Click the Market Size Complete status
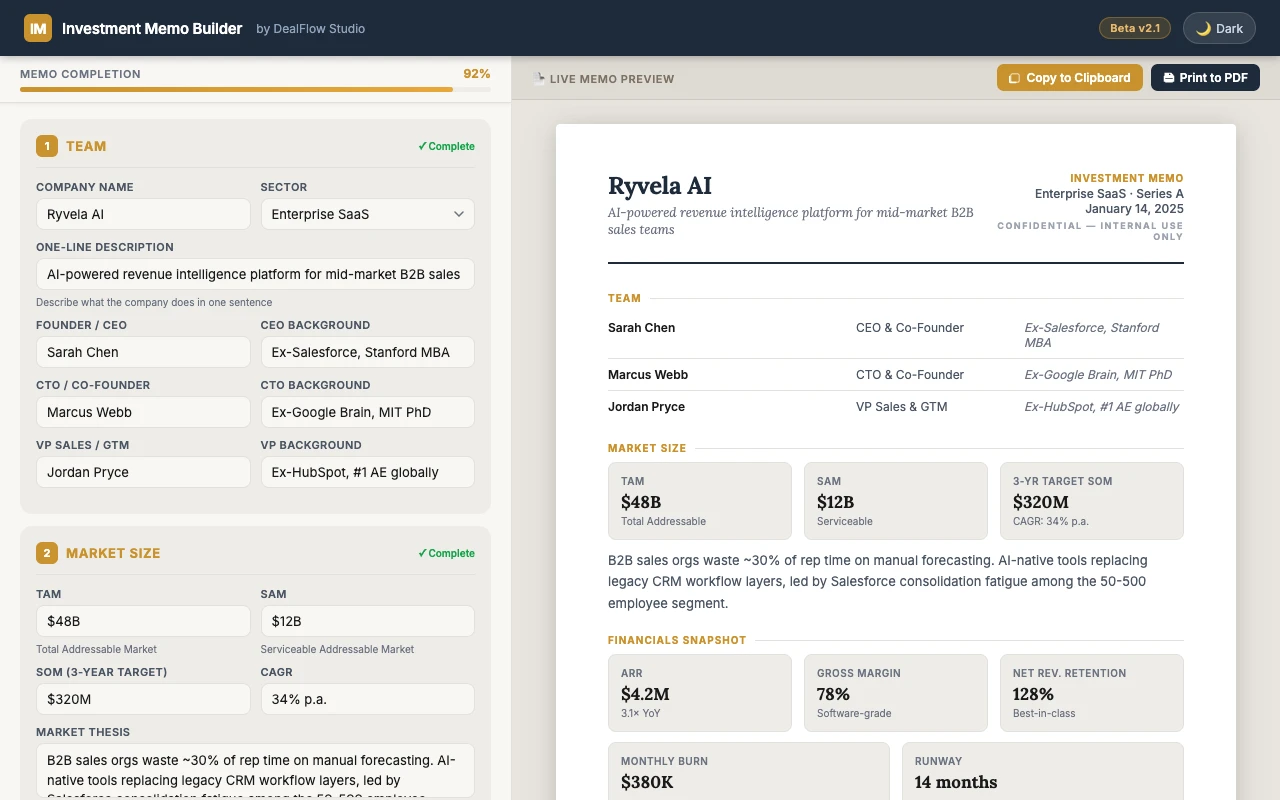This screenshot has width=1280, height=800. [x=446, y=553]
